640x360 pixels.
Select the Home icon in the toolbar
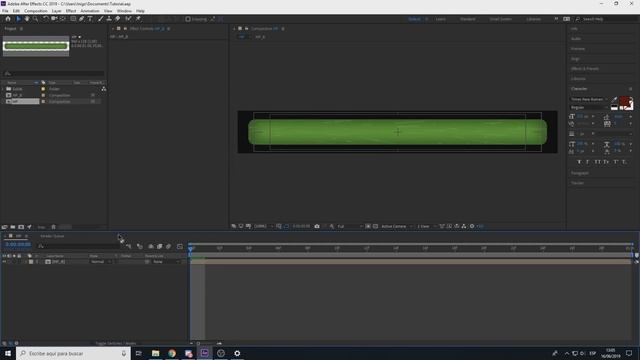[8, 19]
